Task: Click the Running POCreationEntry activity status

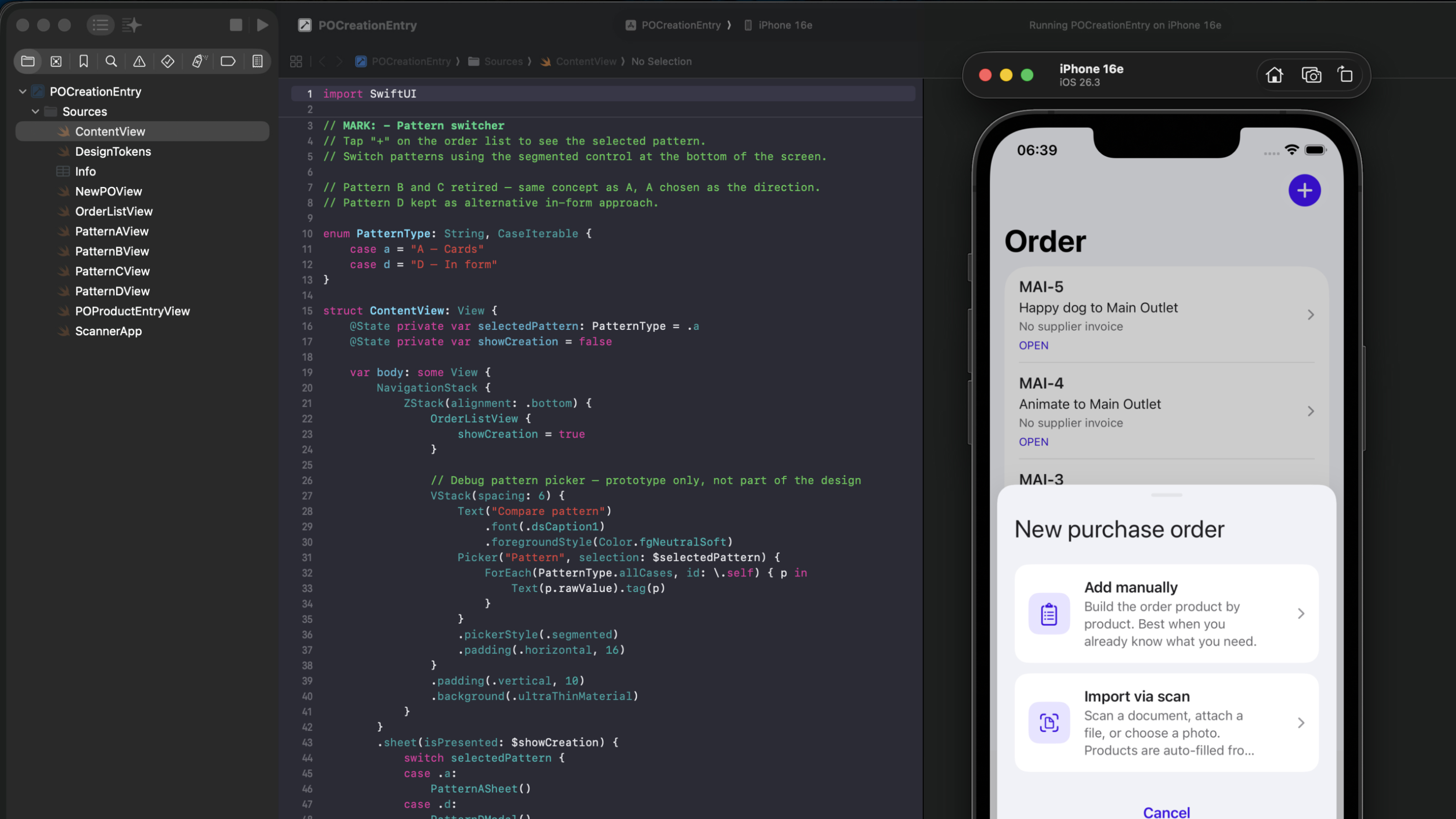Action: [x=1125, y=25]
